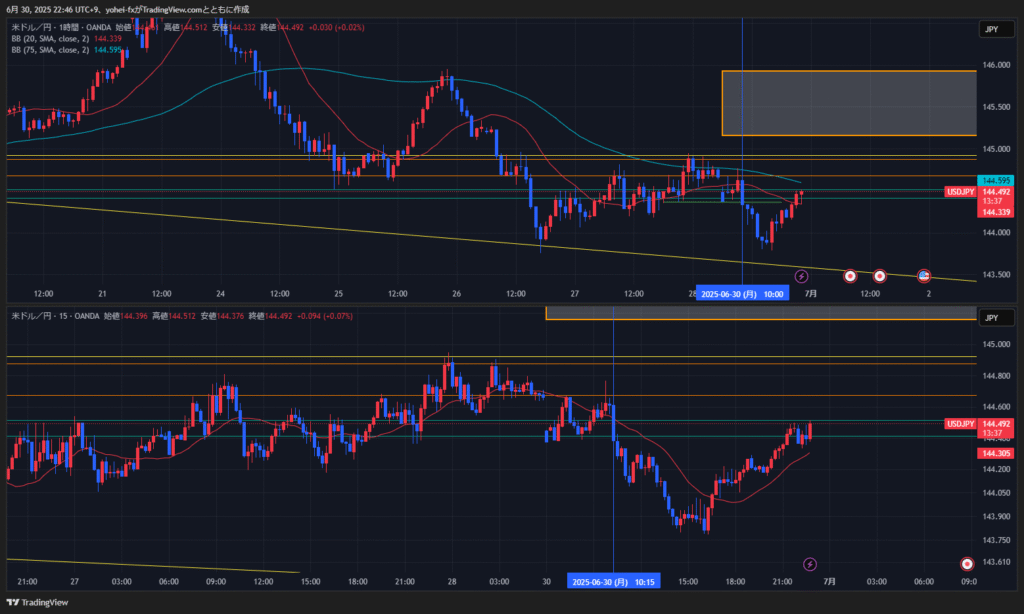Click the cyan 144.595 price label
This screenshot has width=1024, height=614.
(x=996, y=180)
